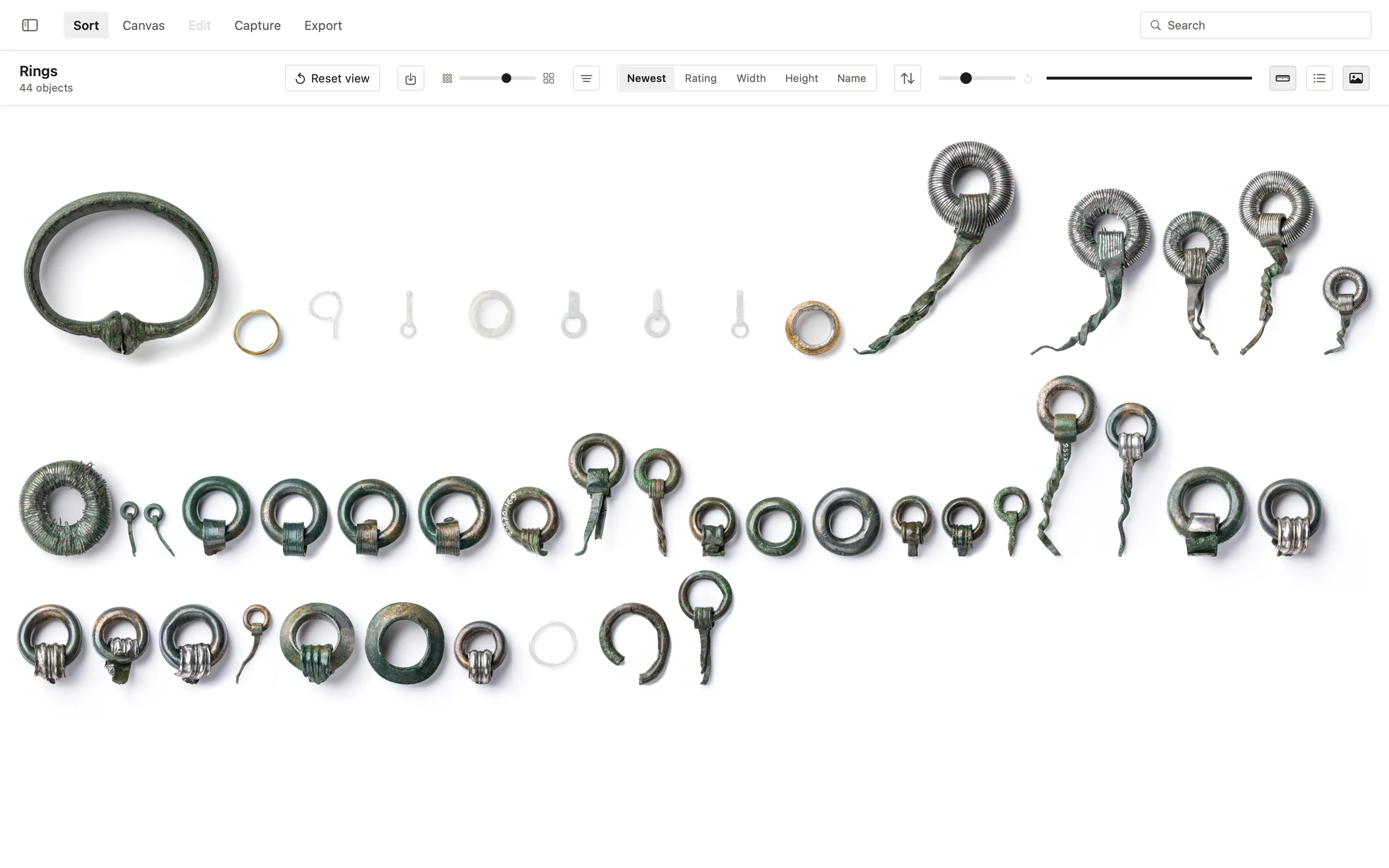Click the small reset rotation icon

point(1028,78)
